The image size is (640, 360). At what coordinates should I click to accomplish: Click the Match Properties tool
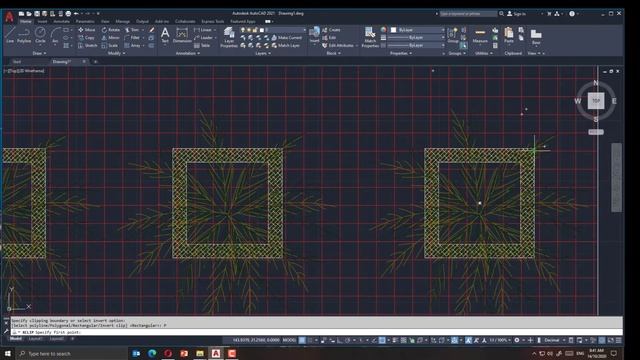pos(370,37)
